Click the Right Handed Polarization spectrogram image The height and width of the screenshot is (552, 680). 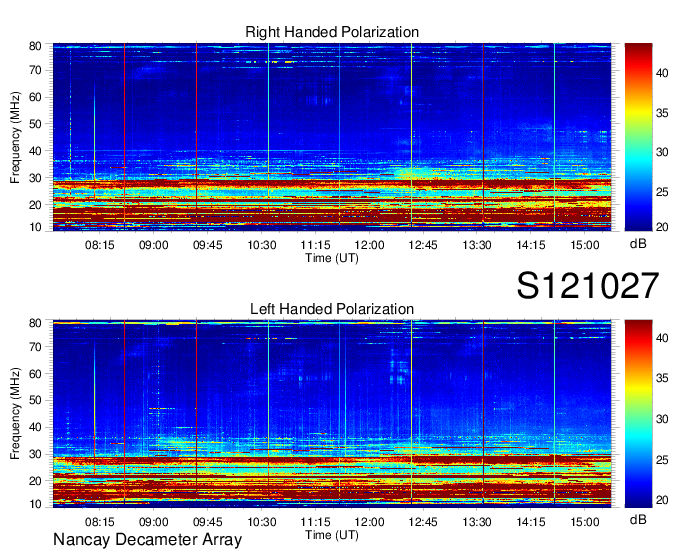[332, 137]
